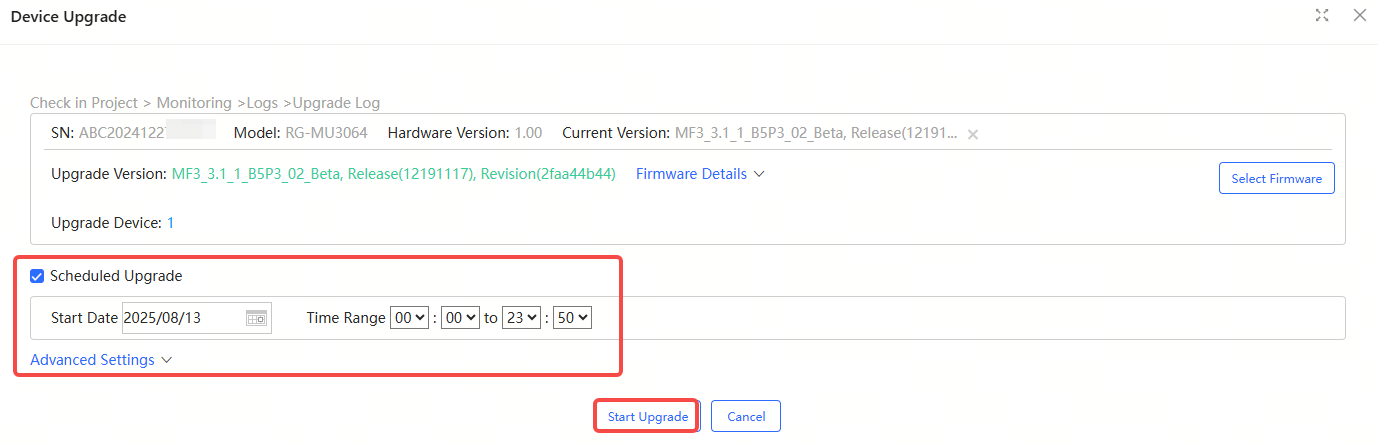Open the start minute dropdown after the first colon

point(460,318)
